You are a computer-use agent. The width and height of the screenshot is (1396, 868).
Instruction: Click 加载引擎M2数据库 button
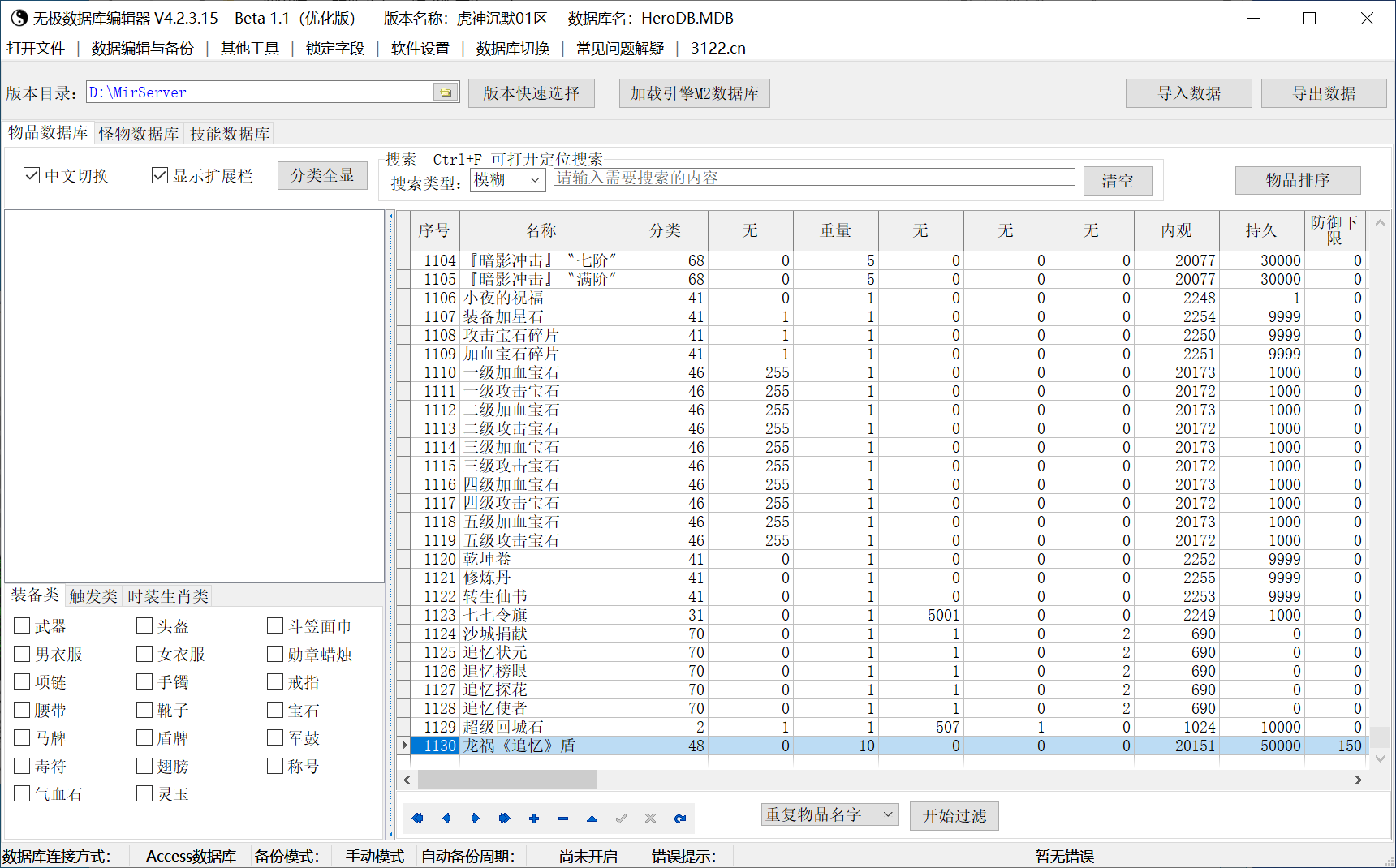[x=695, y=93]
